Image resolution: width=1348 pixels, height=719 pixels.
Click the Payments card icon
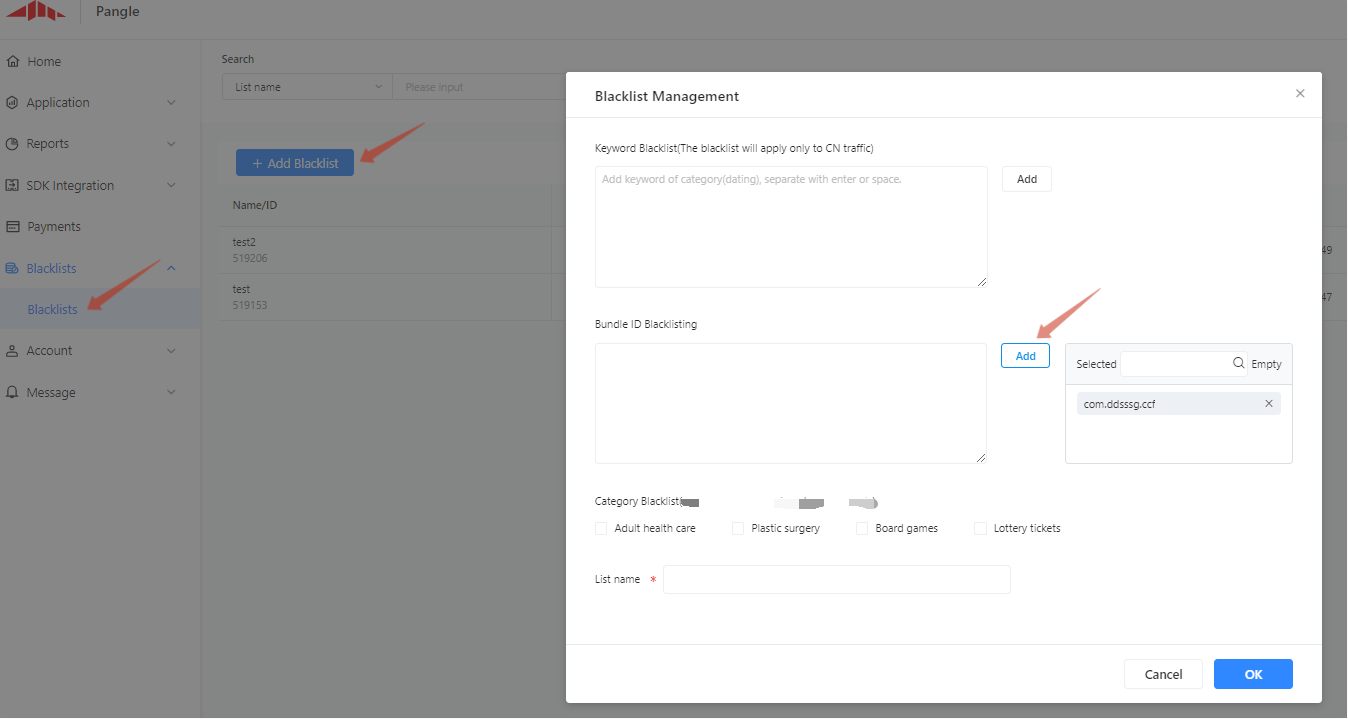click(13, 227)
